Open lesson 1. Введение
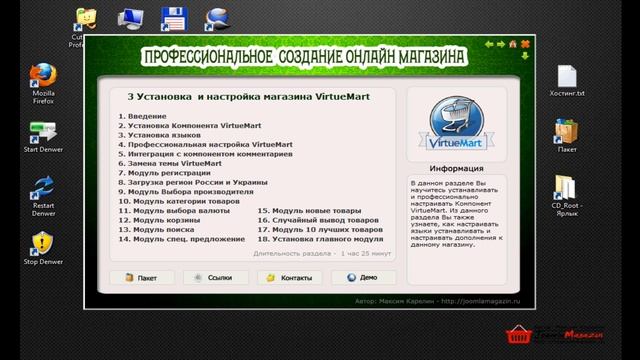Viewport: 640px width, 360px height. point(142,116)
